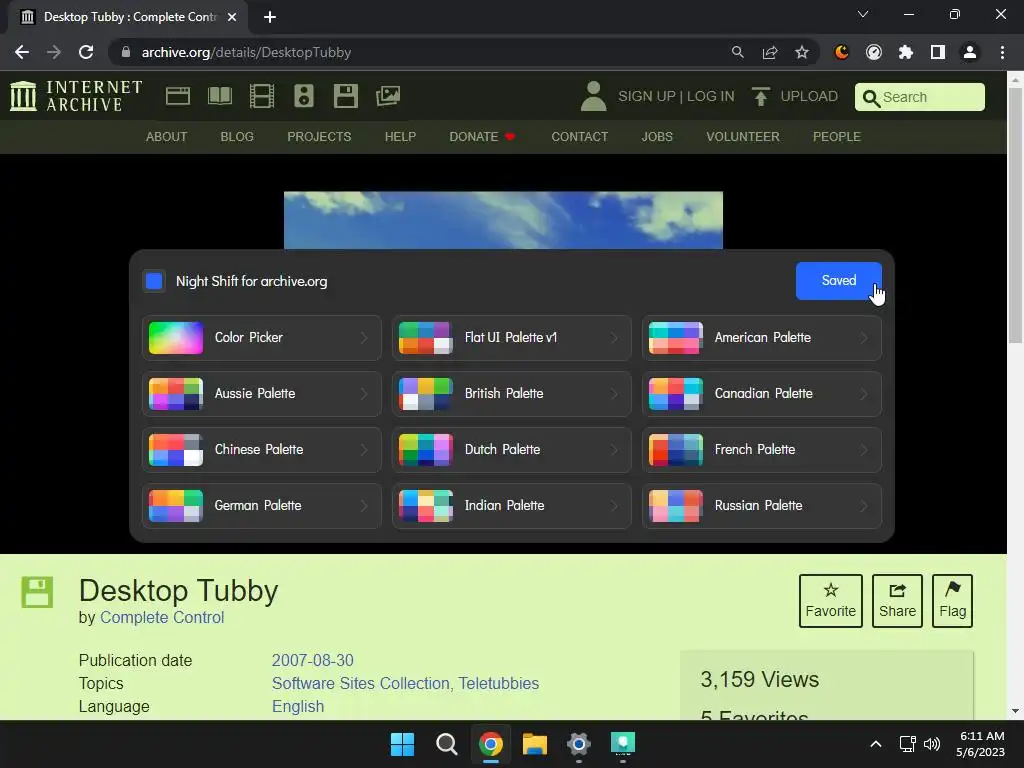Expand Chinese Palette

tap(262, 450)
